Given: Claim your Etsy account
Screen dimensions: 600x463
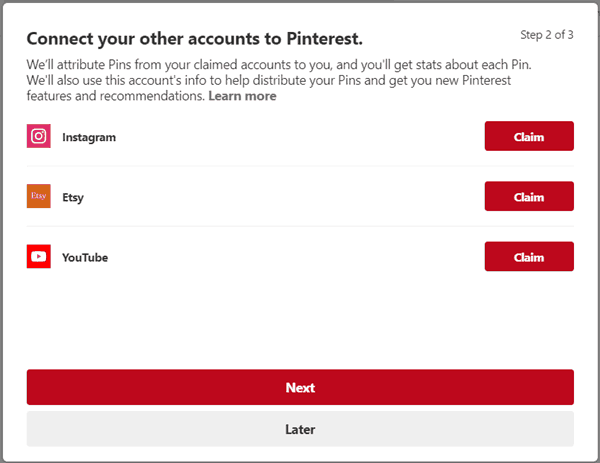Looking at the screenshot, I should [529, 196].
